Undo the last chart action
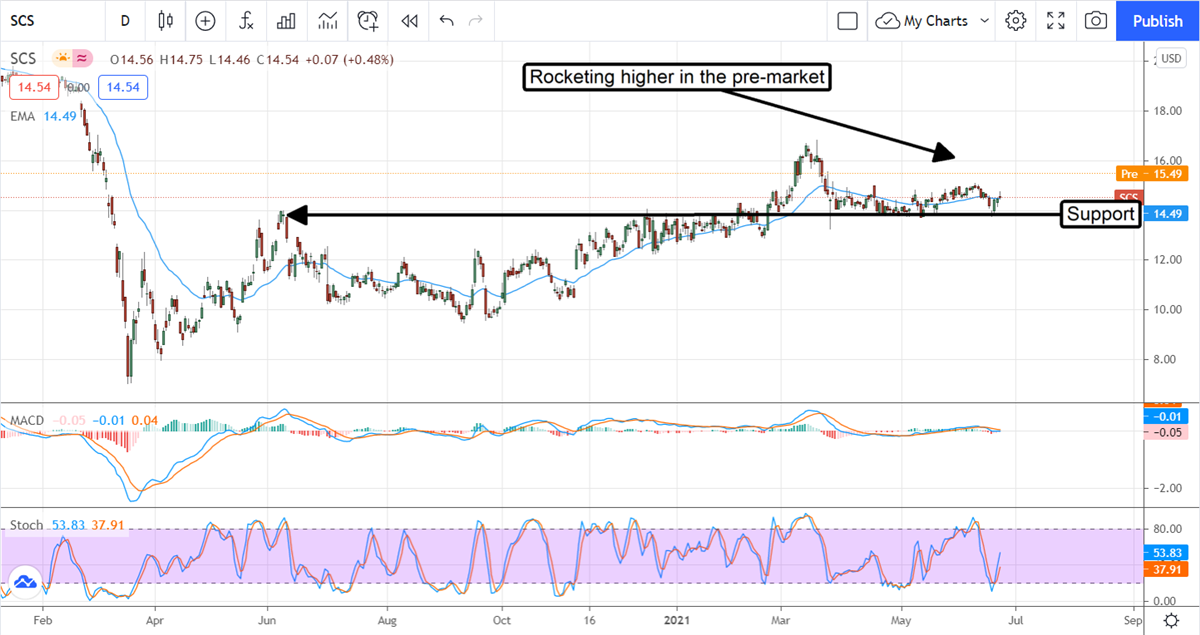The image size is (1200, 635). pyautogui.click(x=446, y=20)
